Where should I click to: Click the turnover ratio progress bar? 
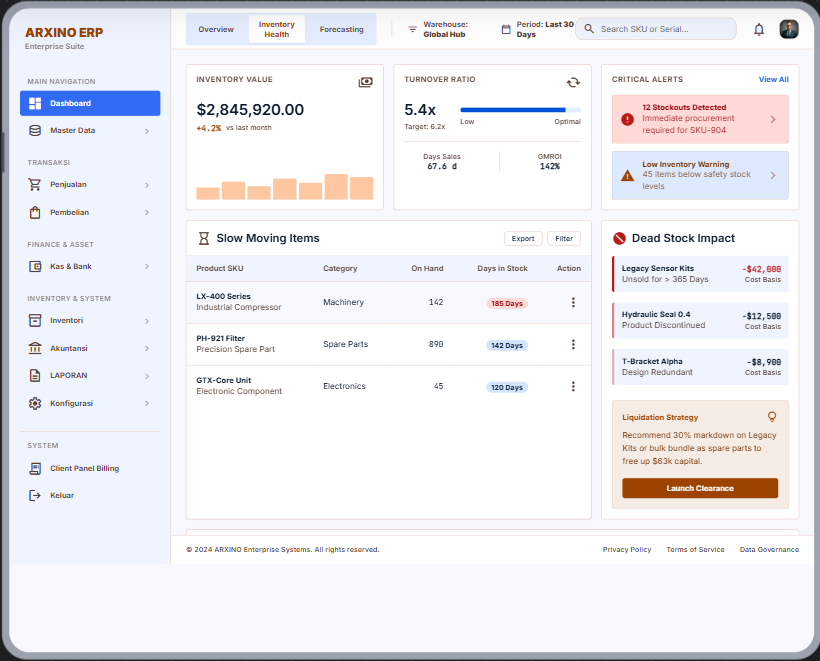coord(520,110)
